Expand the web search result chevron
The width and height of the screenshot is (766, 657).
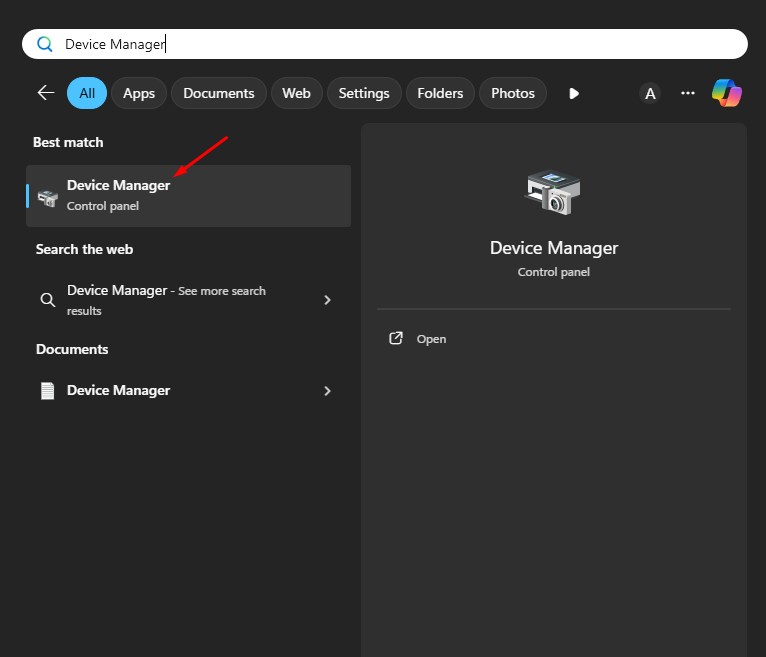click(x=327, y=300)
